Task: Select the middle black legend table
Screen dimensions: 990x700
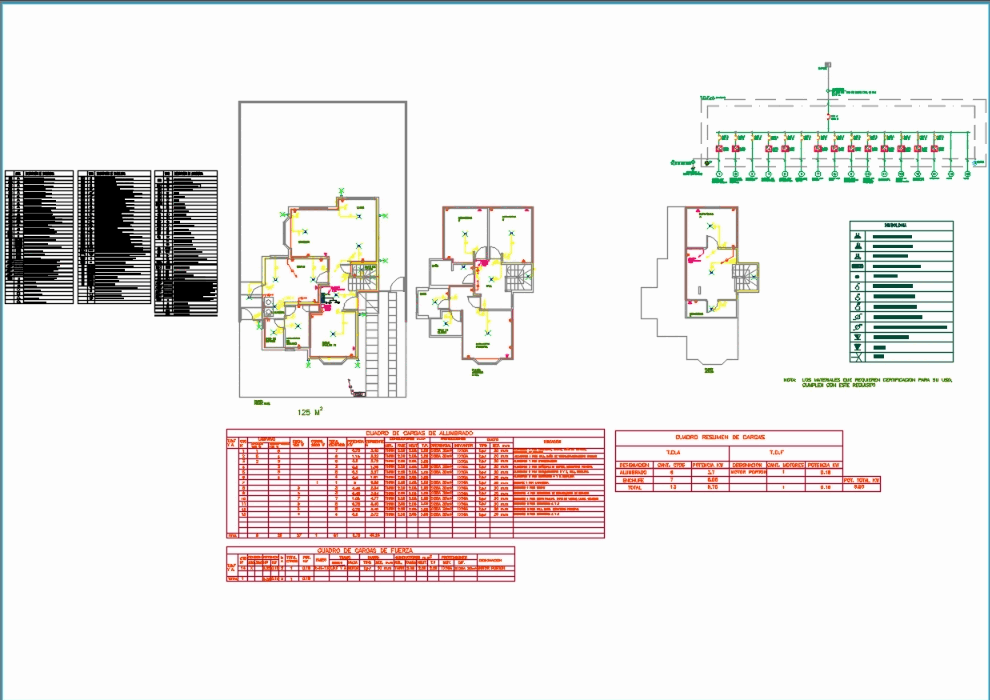Action: point(113,236)
